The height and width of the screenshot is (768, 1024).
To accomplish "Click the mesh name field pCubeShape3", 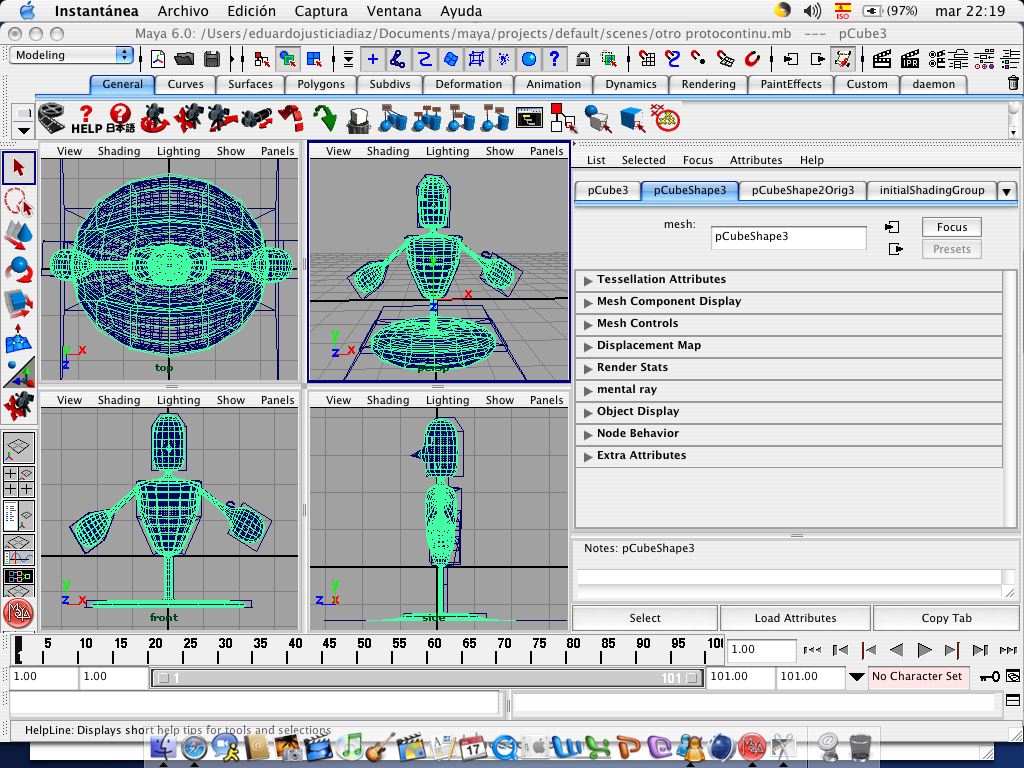I will click(x=788, y=237).
